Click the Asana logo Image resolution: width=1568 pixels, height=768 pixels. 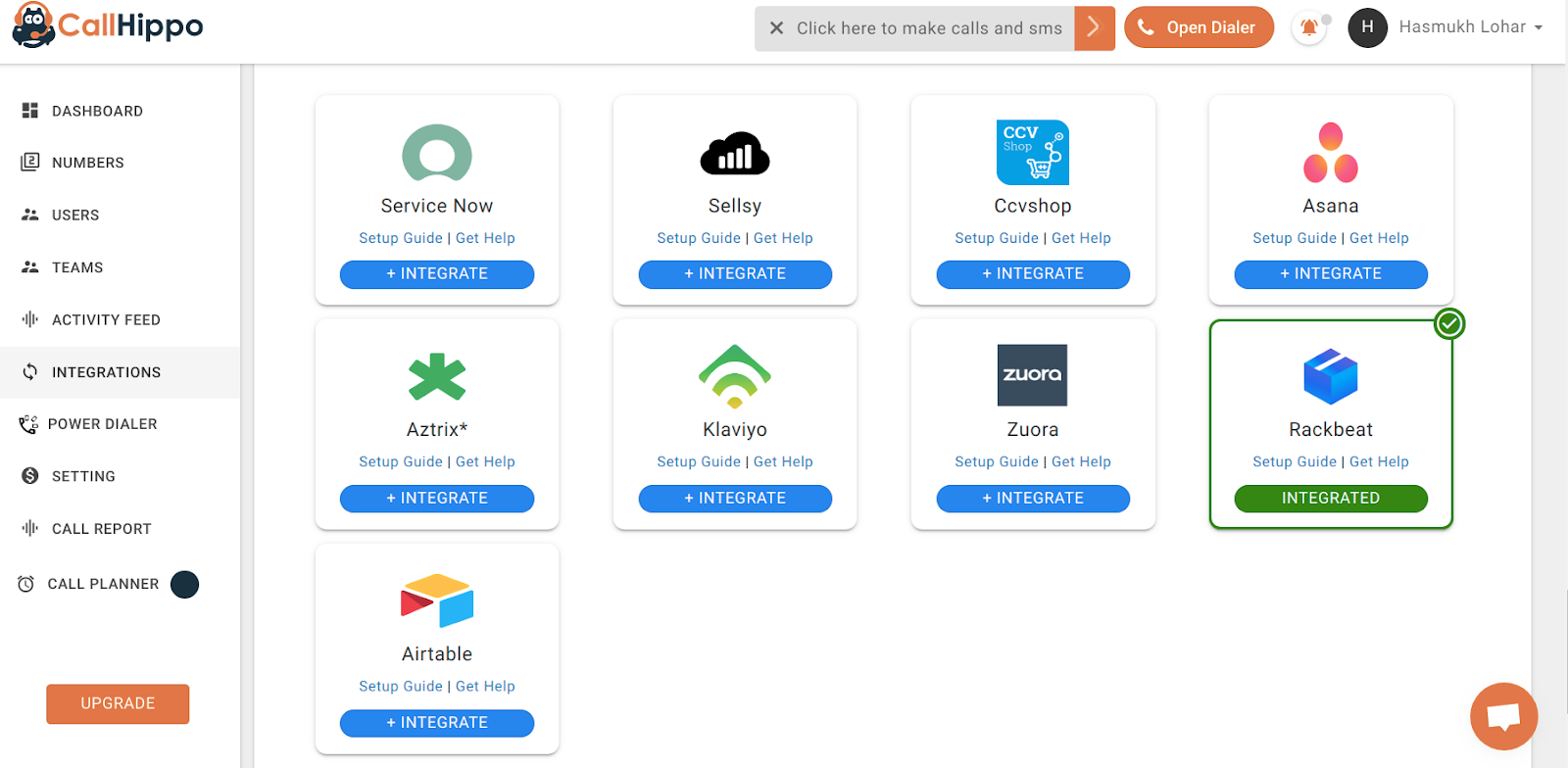[1331, 153]
